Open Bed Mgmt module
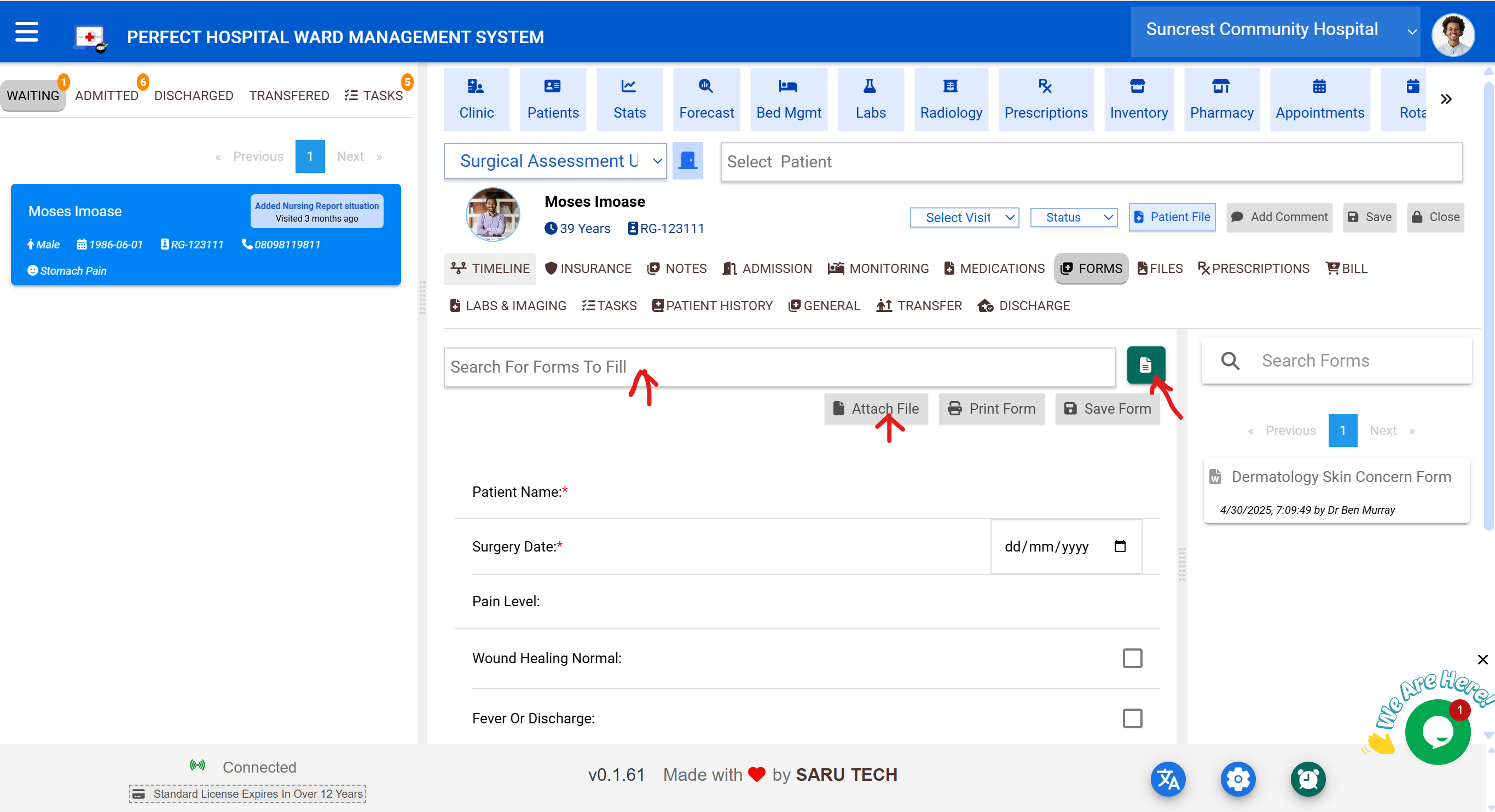The width and height of the screenshot is (1495, 812). 789,99
